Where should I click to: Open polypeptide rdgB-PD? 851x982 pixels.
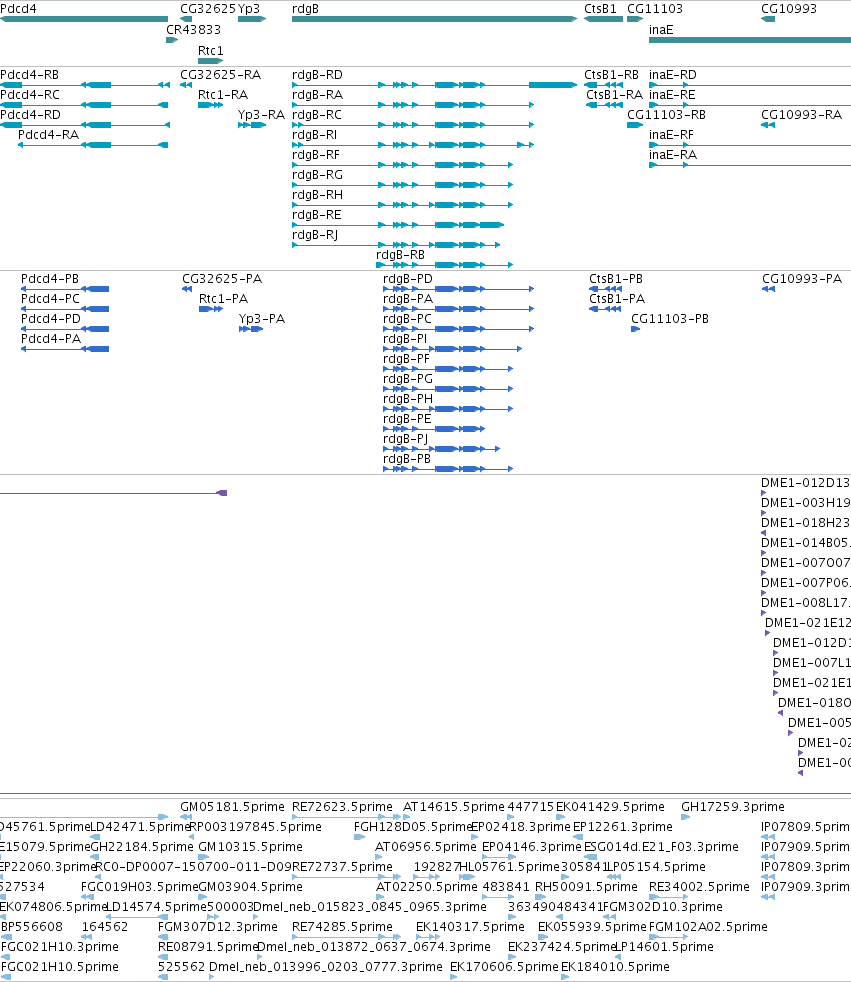pos(408,279)
